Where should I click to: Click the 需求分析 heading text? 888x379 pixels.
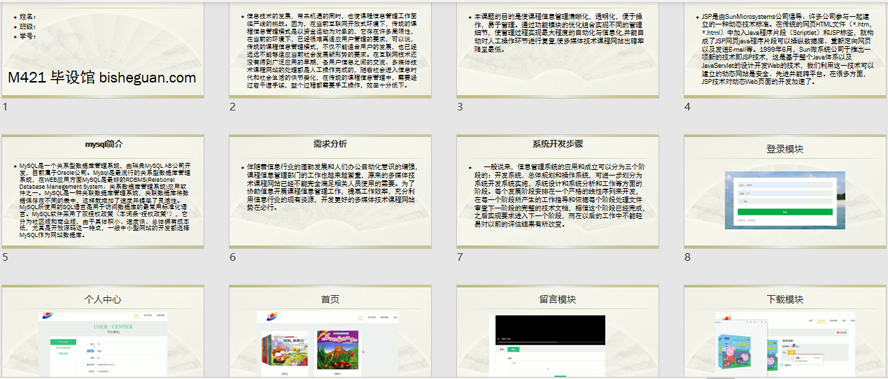tap(330, 144)
